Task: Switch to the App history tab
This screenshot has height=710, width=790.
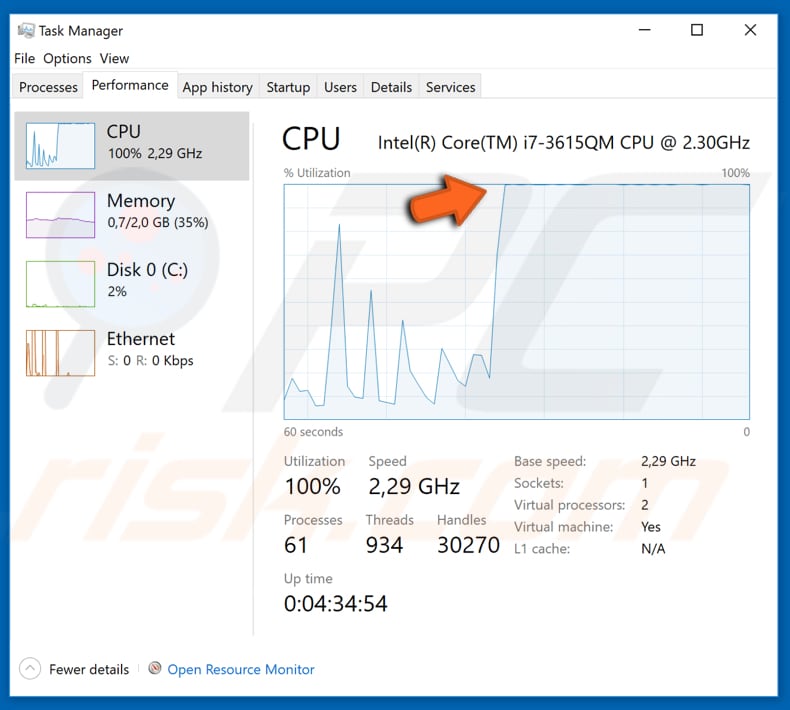Action: point(217,87)
